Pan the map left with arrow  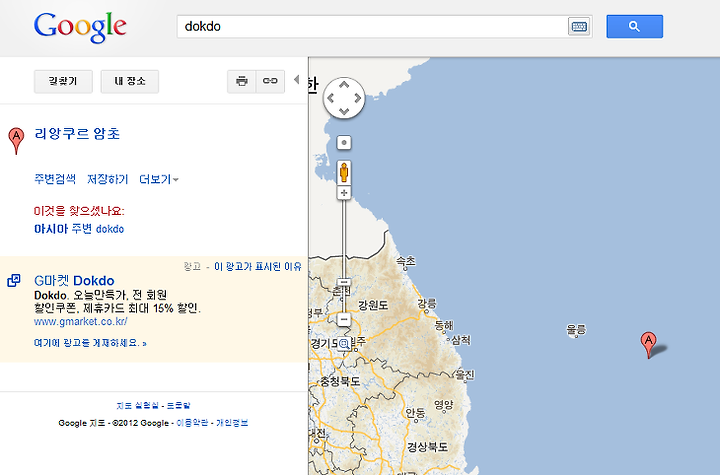[x=331, y=98]
